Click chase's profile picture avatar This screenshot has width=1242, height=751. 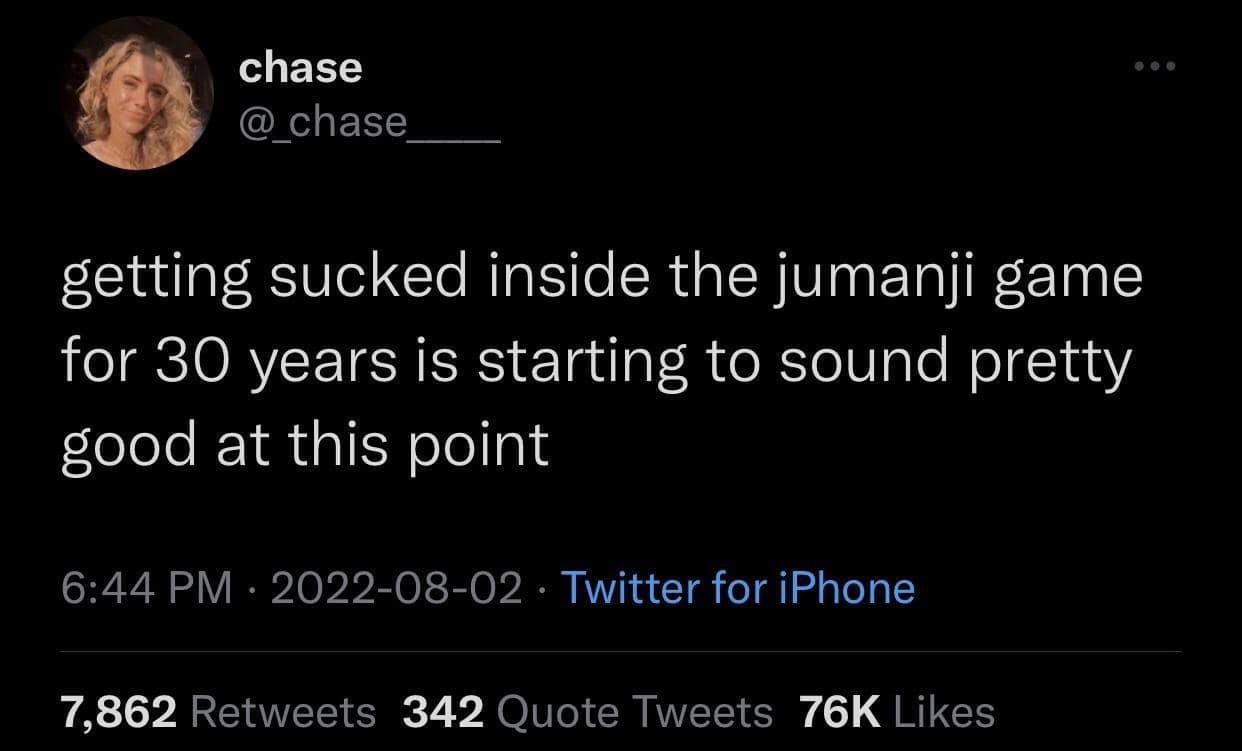point(138,95)
